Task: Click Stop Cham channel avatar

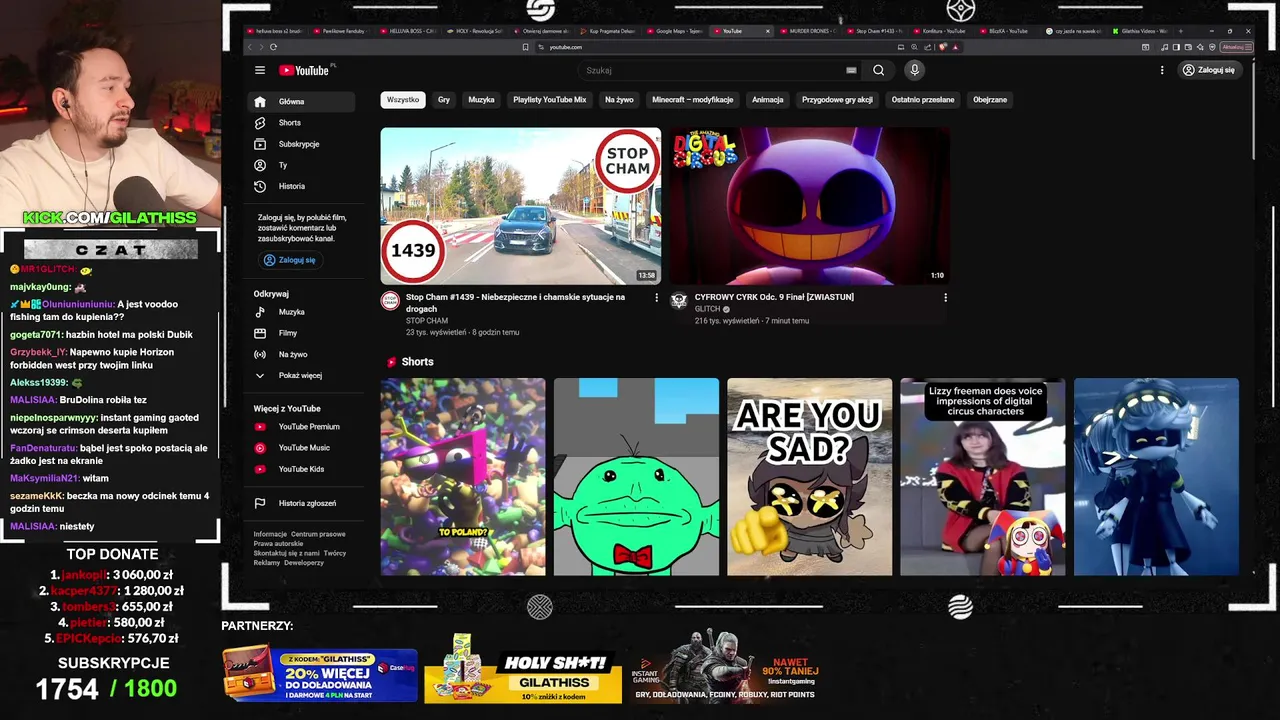Action: 390,301
